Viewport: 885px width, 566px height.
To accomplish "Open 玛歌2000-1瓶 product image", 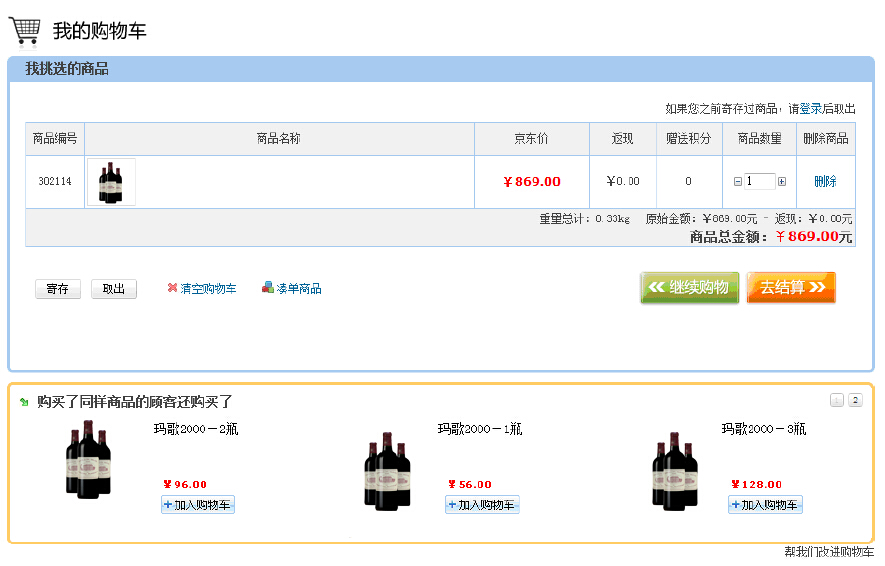I will pos(387,470).
